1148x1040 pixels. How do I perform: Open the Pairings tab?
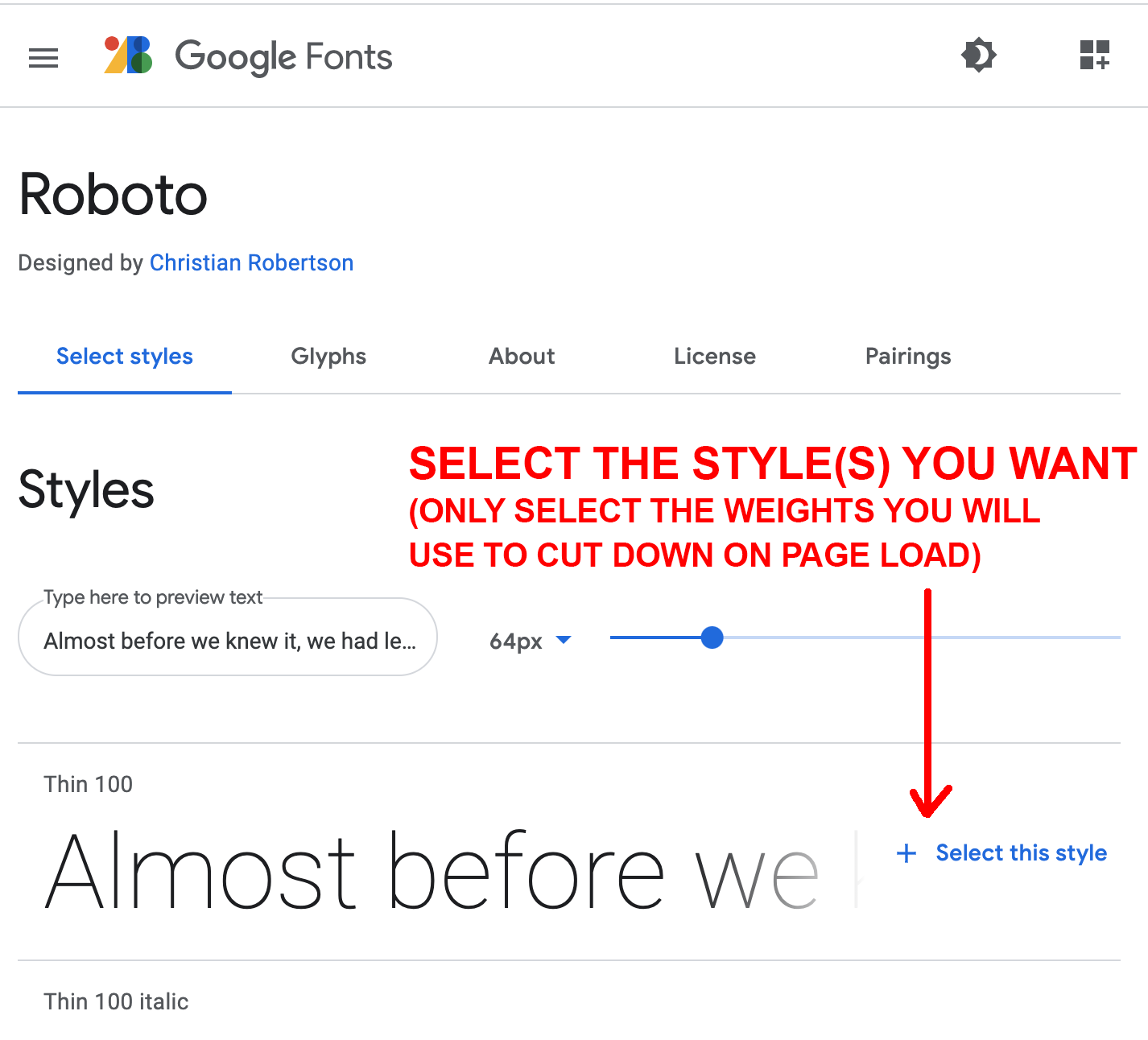[x=908, y=357]
